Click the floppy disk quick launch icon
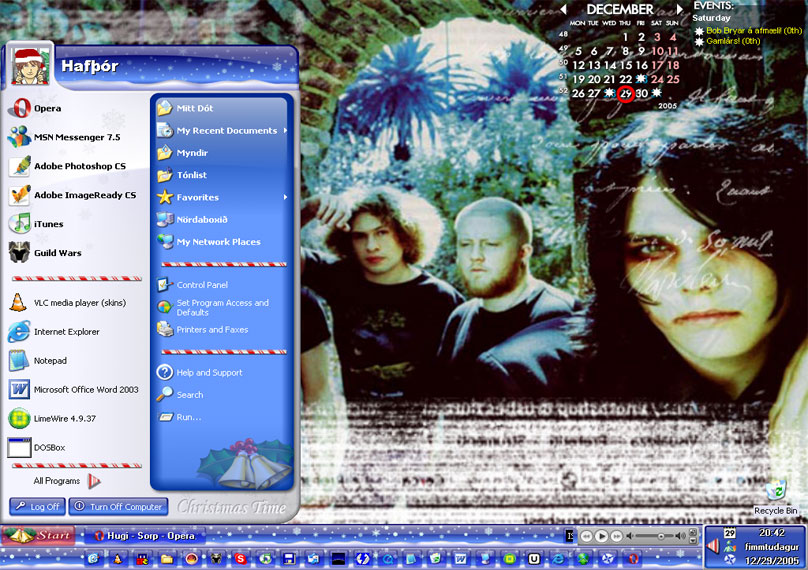 [x=289, y=559]
